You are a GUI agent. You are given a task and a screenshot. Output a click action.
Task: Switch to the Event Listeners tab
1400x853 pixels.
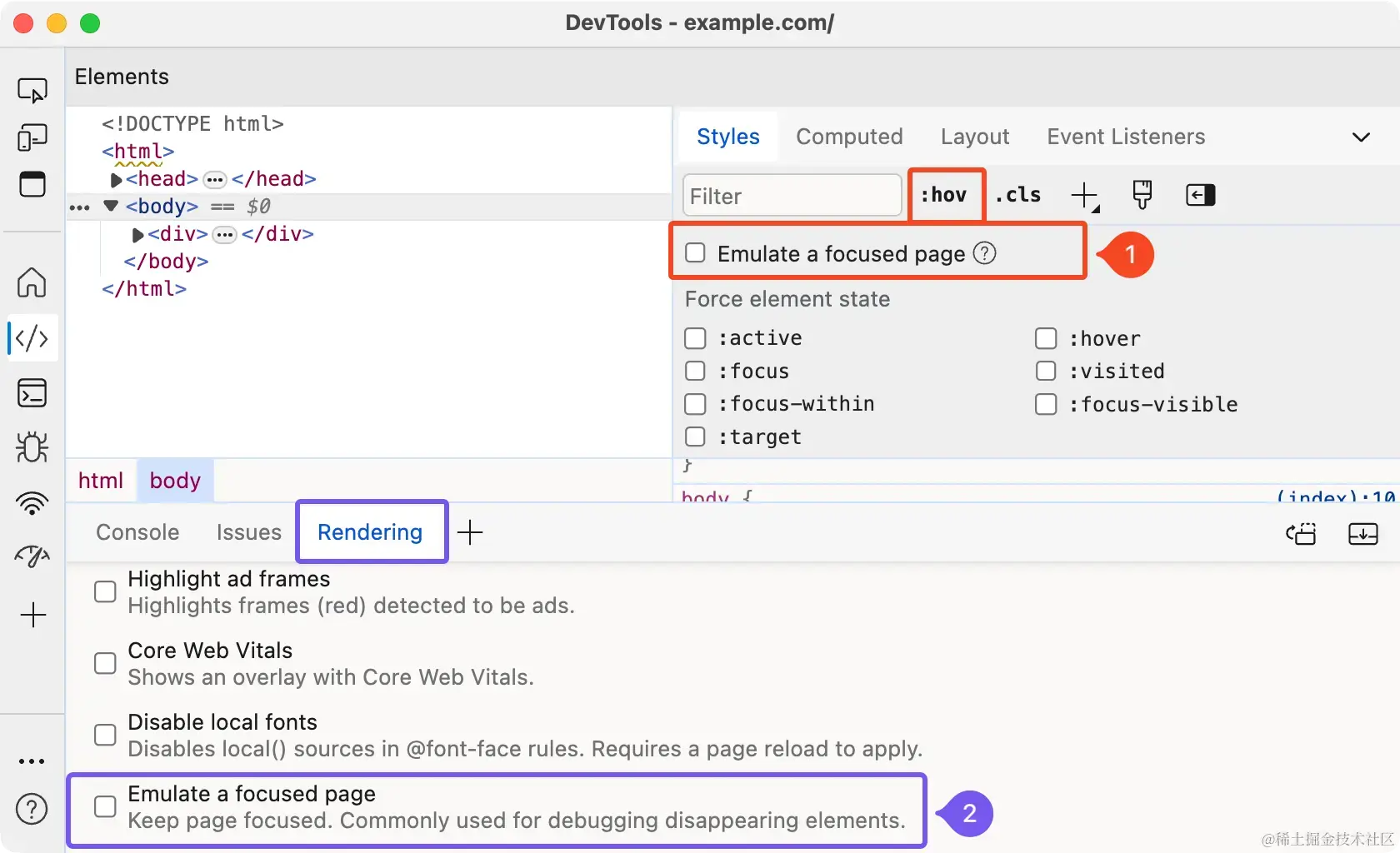(x=1126, y=137)
